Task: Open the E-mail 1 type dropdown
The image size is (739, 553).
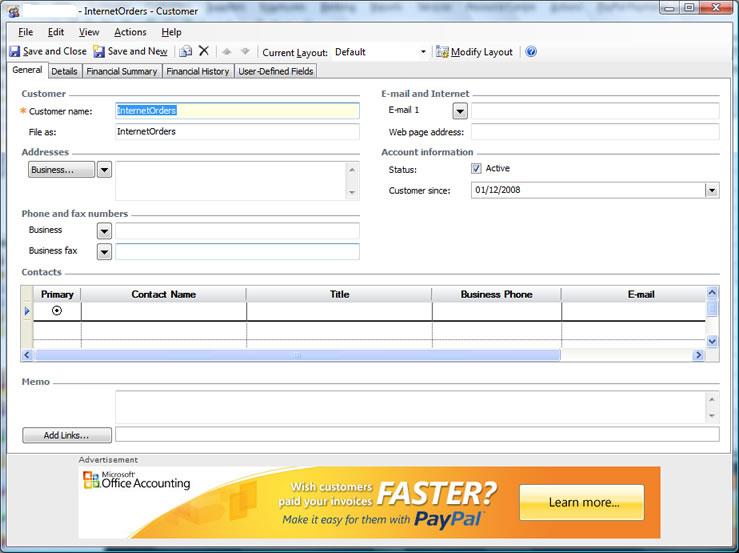Action: tap(460, 111)
